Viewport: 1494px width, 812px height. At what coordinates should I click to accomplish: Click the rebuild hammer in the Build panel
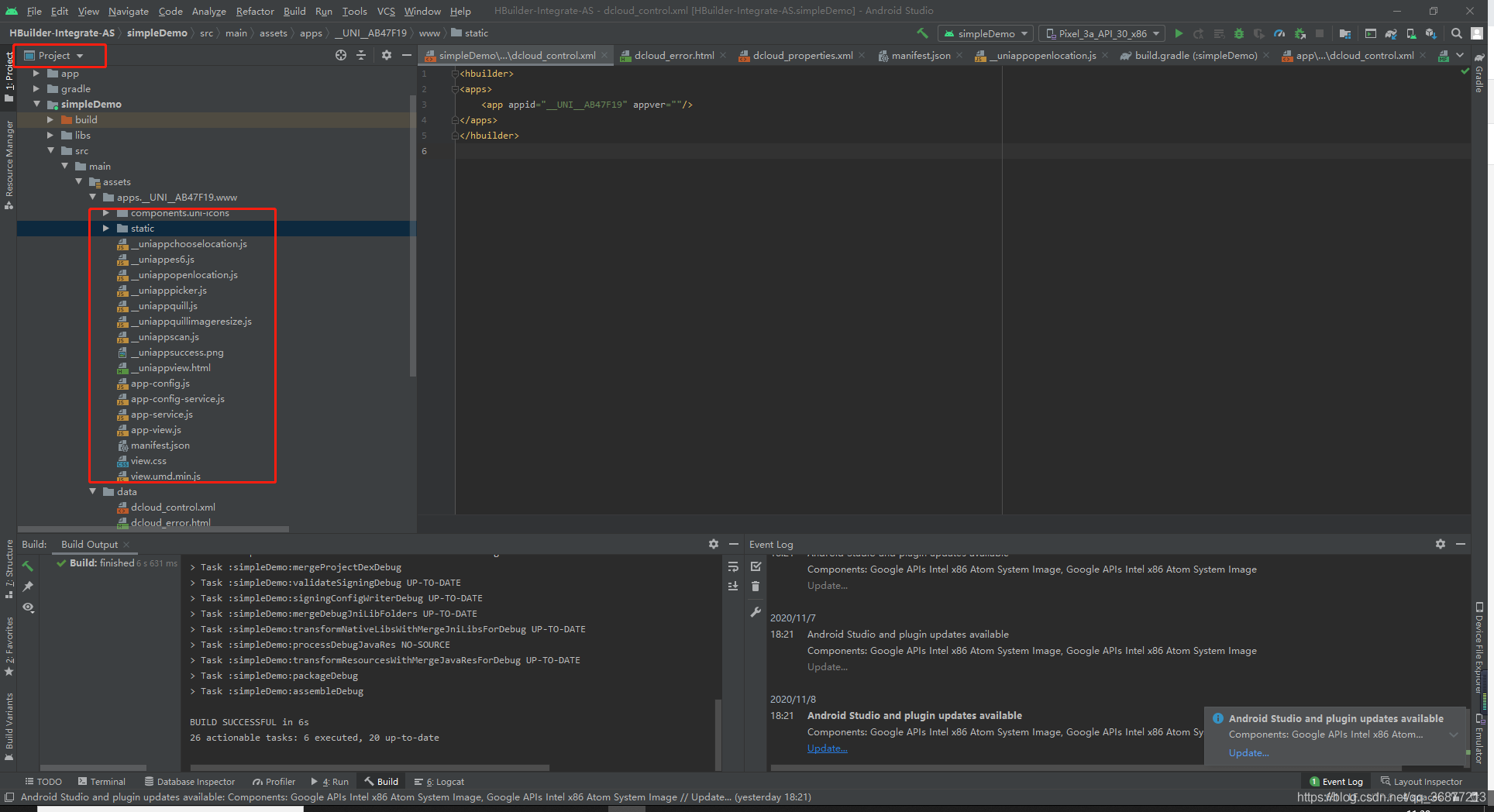[x=28, y=566]
